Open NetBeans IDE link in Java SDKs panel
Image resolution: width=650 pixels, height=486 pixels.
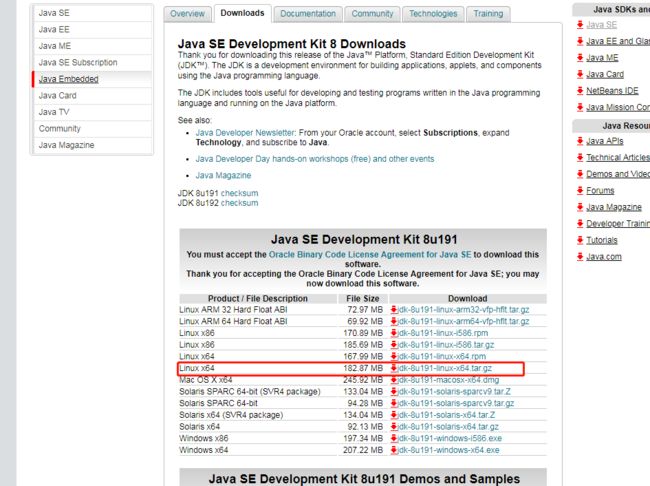coord(612,91)
